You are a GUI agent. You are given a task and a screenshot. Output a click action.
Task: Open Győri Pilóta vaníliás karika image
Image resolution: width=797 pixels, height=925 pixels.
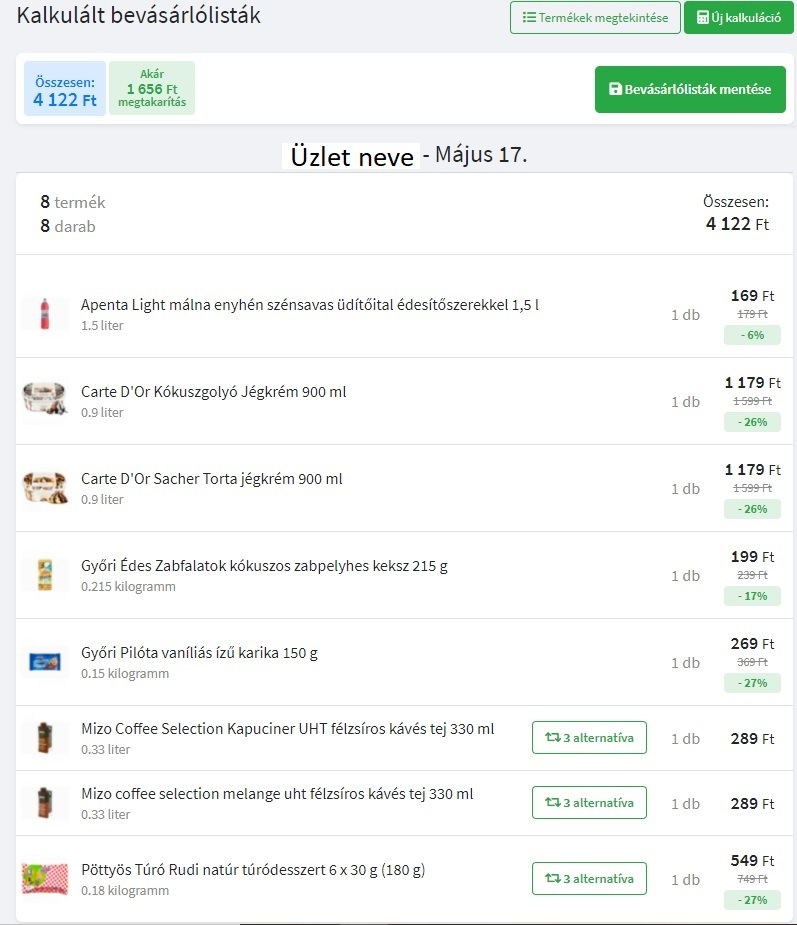tap(45, 662)
